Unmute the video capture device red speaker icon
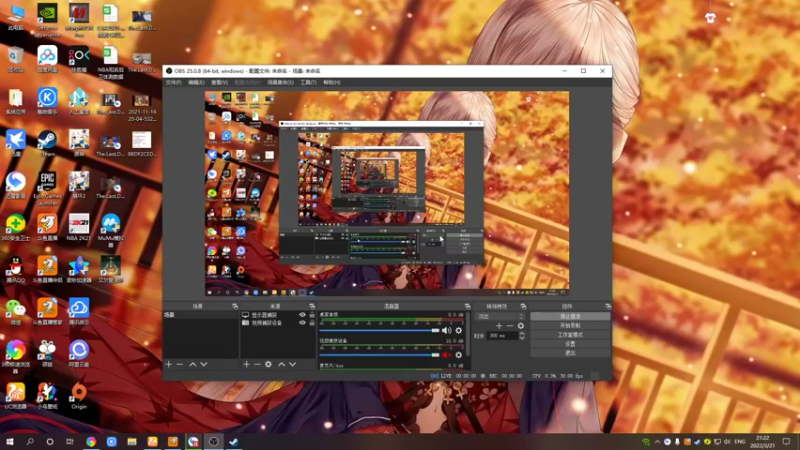The height and width of the screenshot is (450, 800). (447, 355)
